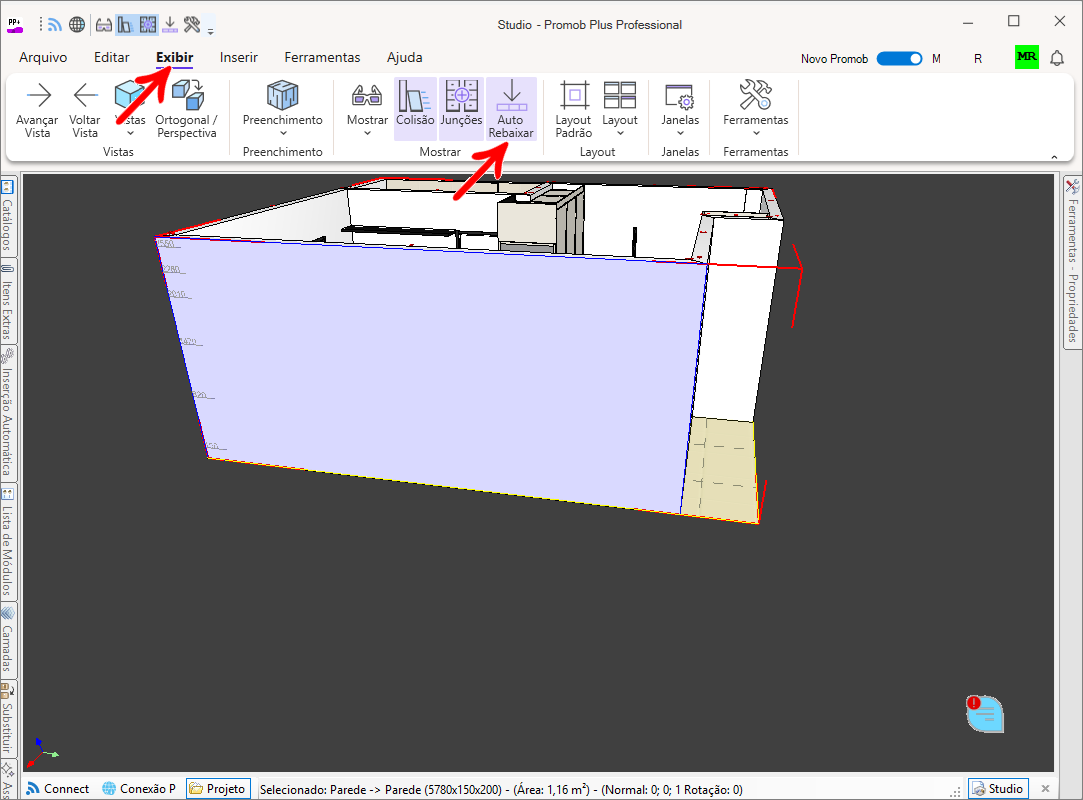Click the 3D glasses icon in quick access toolbar
Viewport: 1083px width, 800px height.
104,26
